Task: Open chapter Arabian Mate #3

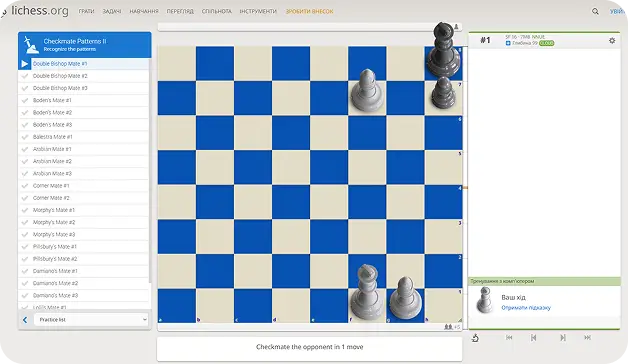Action: tap(84, 173)
